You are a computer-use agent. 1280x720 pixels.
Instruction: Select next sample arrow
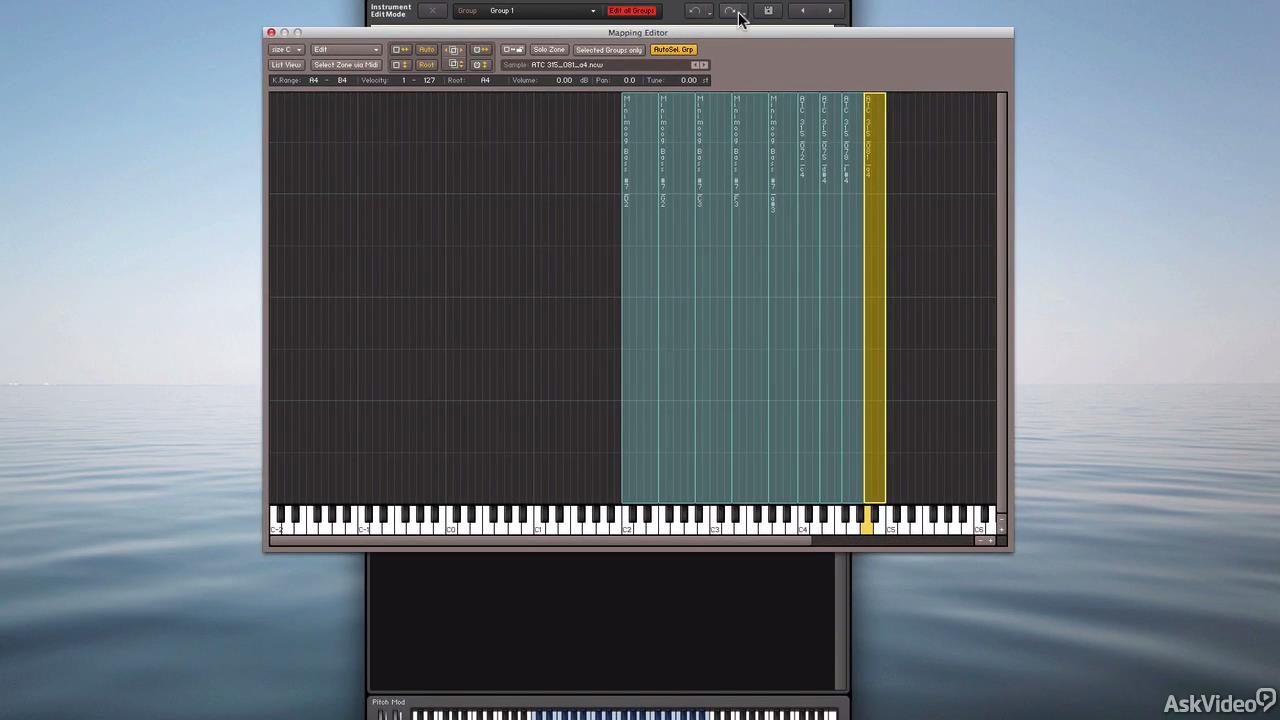coord(703,65)
